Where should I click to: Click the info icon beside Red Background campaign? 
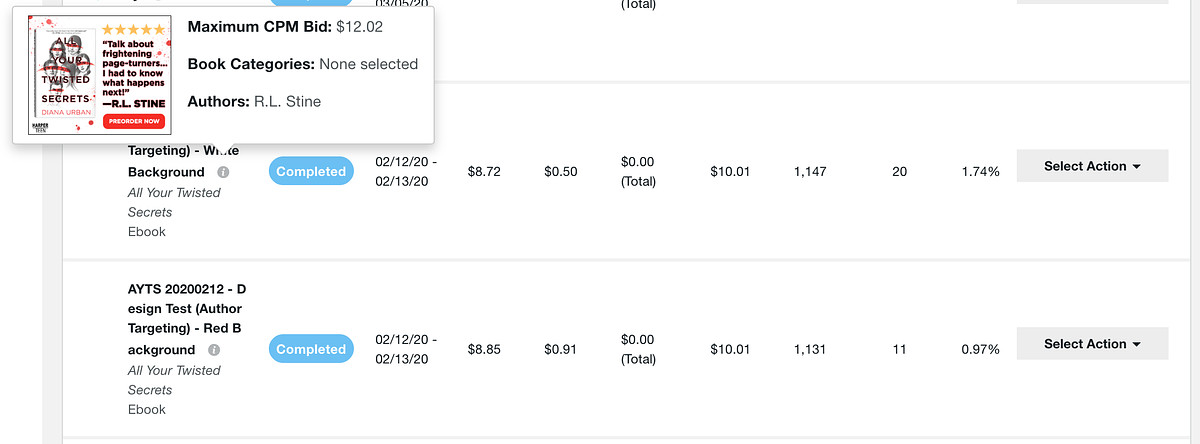click(214, 350)
